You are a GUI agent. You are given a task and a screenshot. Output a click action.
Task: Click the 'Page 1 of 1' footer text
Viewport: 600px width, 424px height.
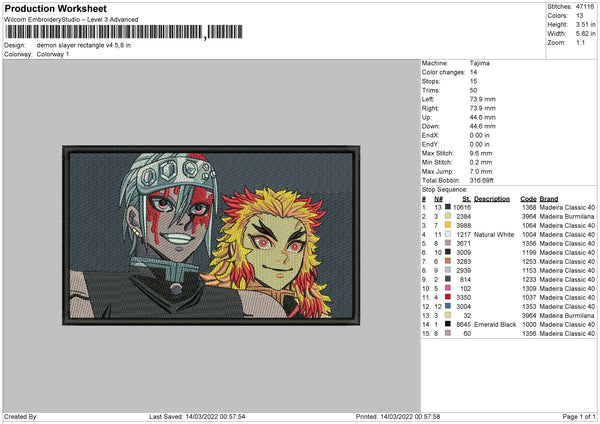click(x=579, y=416)
